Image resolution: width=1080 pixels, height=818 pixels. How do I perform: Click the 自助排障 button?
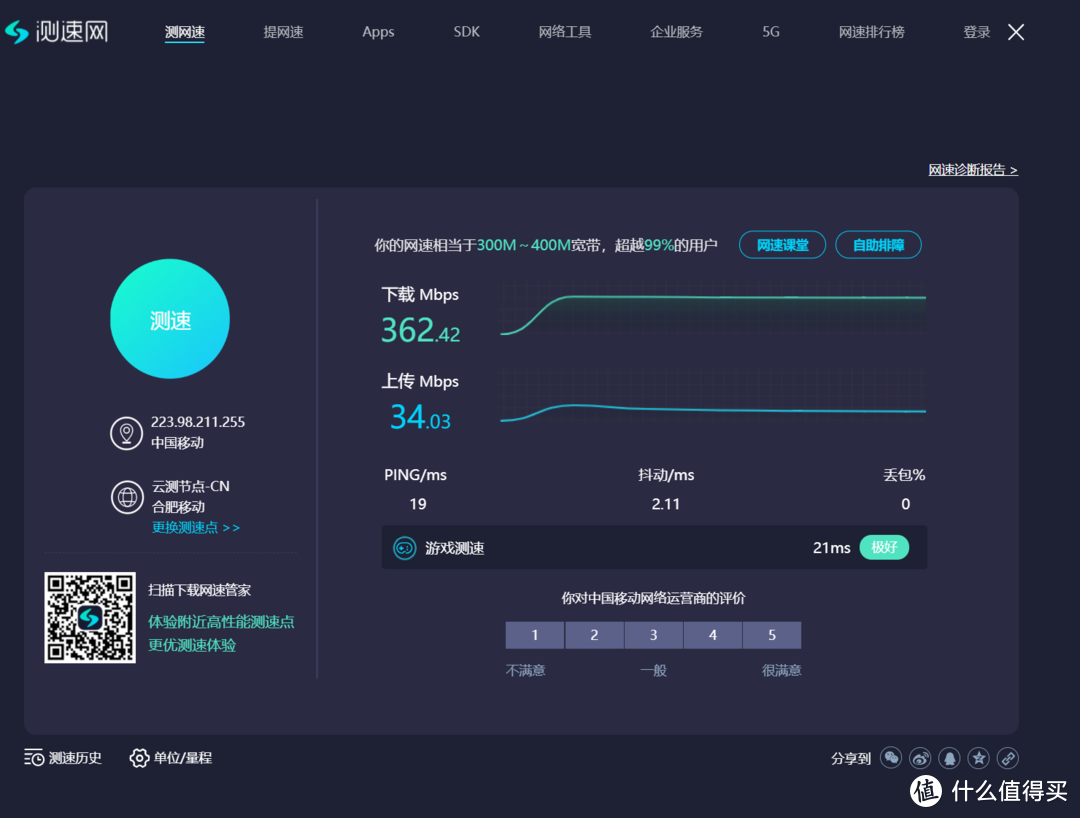[878, 245]
